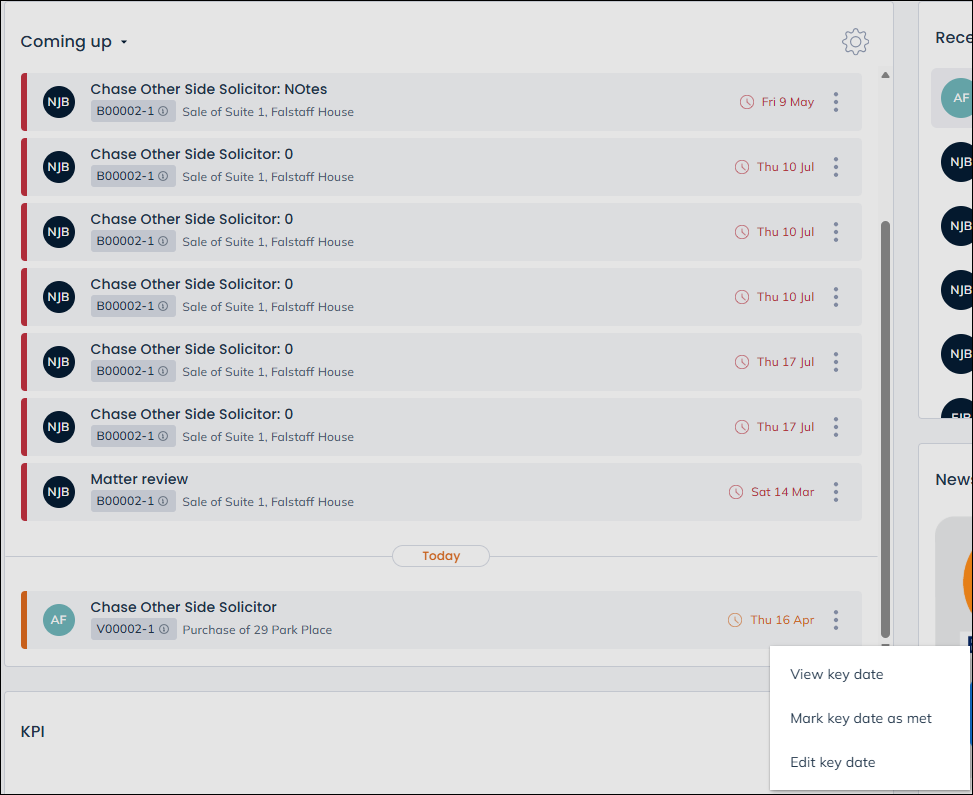Click clock icon next to Sat 14 Mar
The image size is (973, 795).
click(736, 492)
